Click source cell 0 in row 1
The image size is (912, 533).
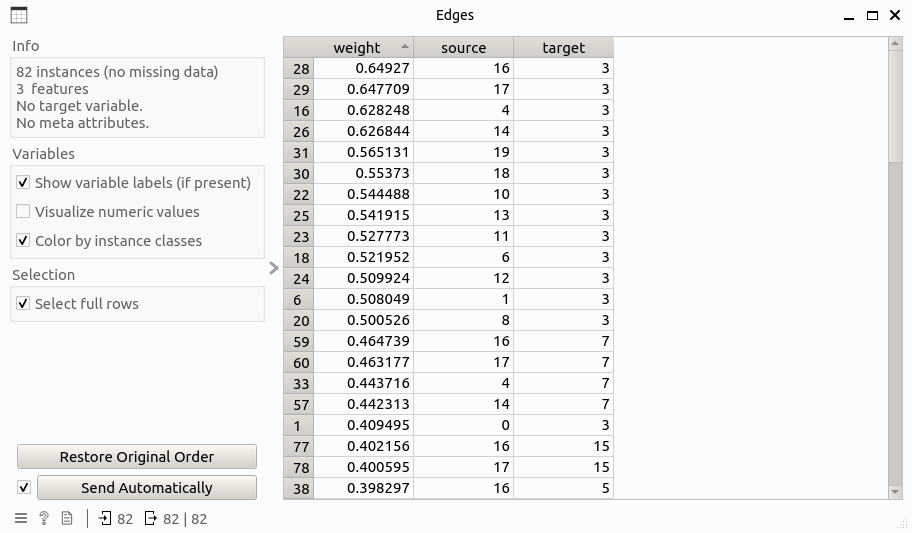click(x=464, y=425)
